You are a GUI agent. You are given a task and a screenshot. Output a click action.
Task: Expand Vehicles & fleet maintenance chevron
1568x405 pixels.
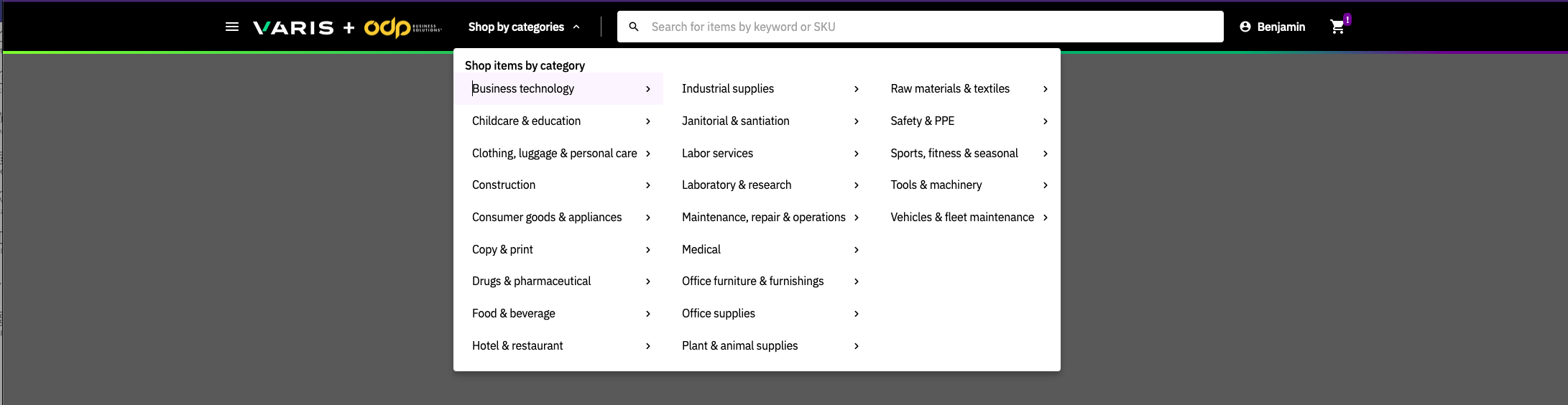coord(1046,217)
